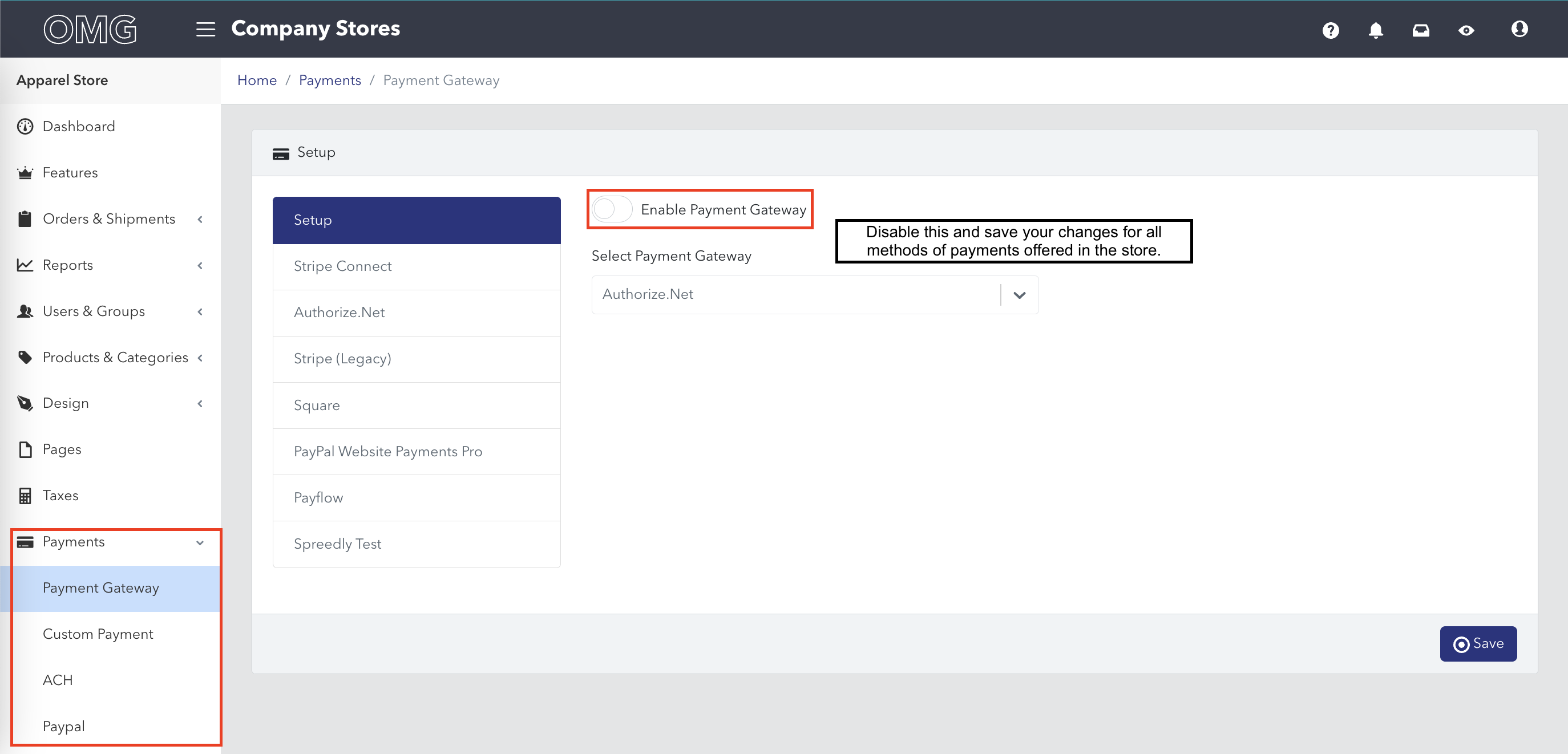Screen dimensions: 1568x754
Task: Open the Authorize.Net tab in list
Action: click(417, 313)
